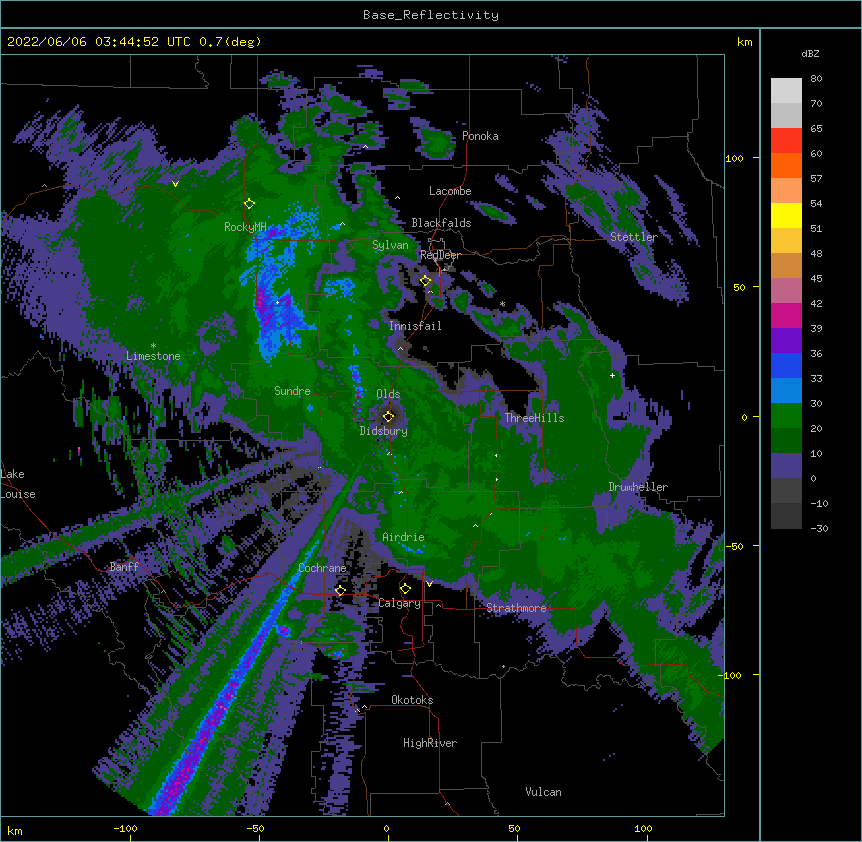Screen dimensions: 862x842
Task: Click the Airdrie label
Action: click(x=404, y=537)
